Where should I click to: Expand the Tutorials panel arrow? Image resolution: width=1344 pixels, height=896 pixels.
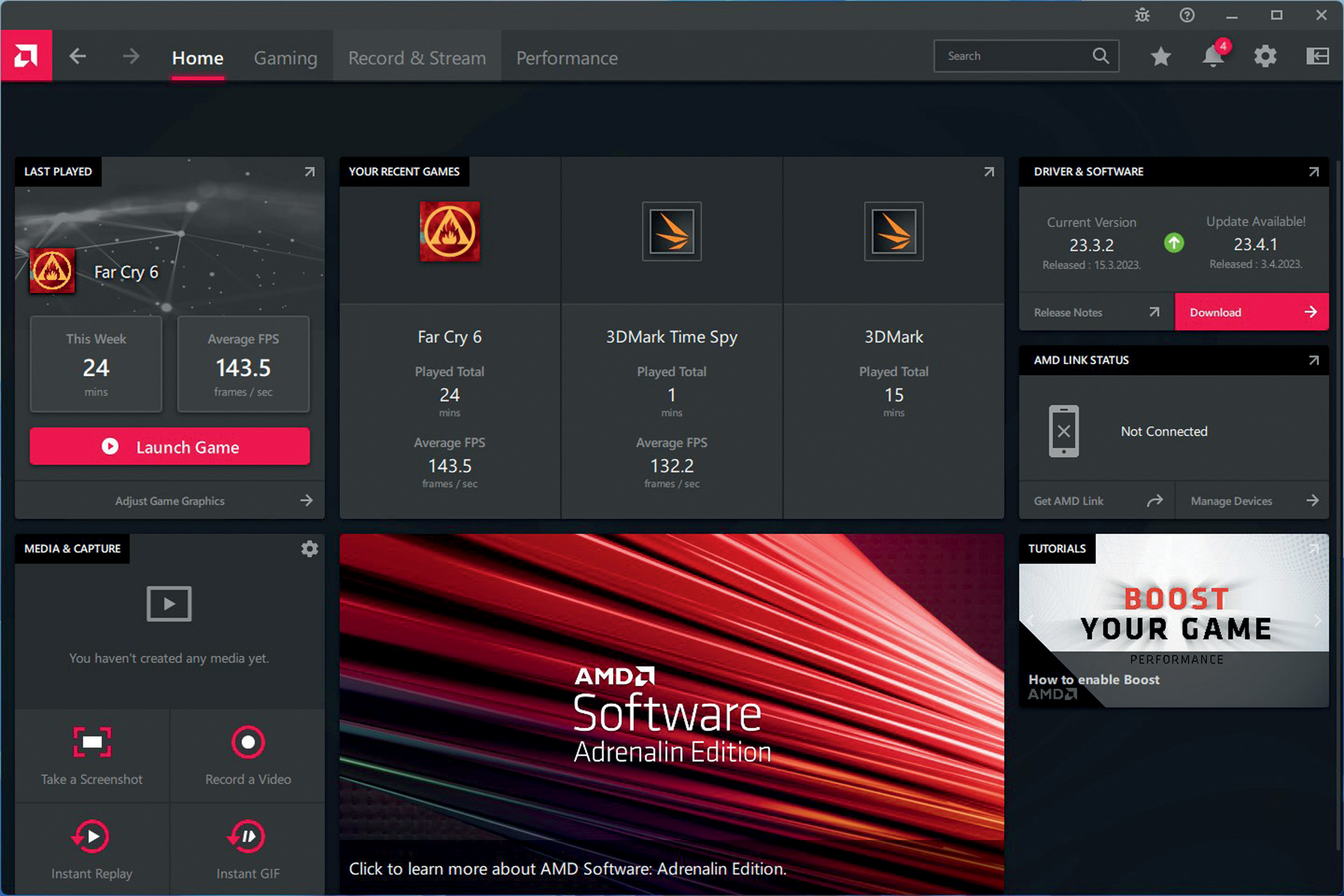(1314, 549)
